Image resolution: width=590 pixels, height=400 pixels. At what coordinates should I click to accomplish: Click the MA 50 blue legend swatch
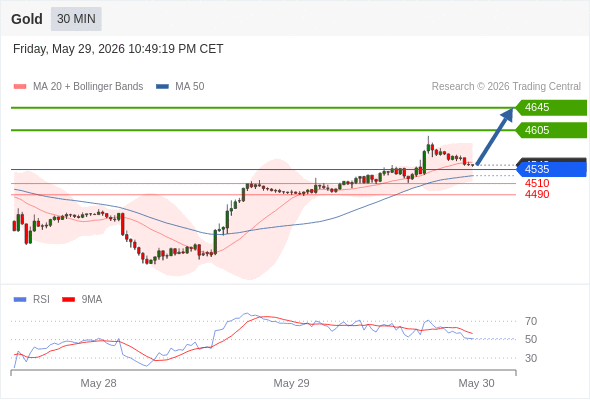point(162,87)
